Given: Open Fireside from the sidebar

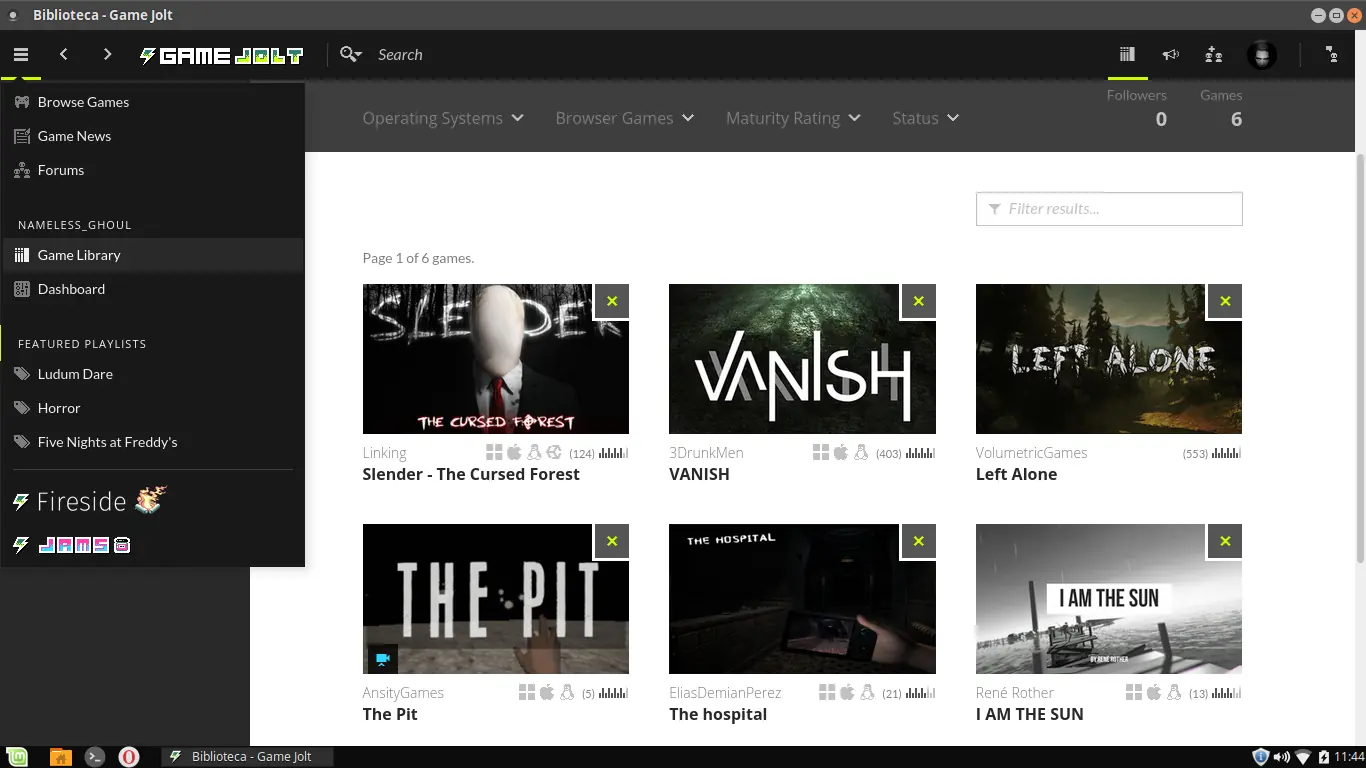Looking at the screenshot, I should point(89,501).
